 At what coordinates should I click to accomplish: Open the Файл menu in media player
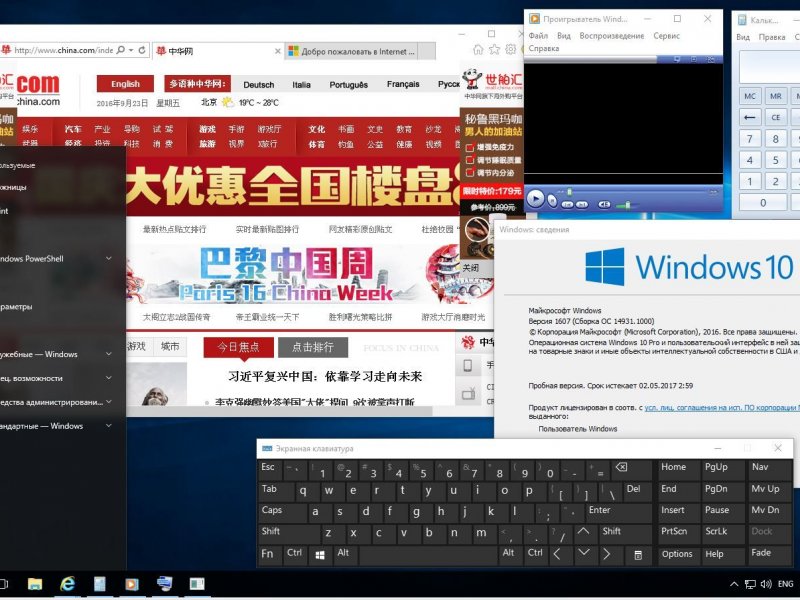(x=538, y=36)
